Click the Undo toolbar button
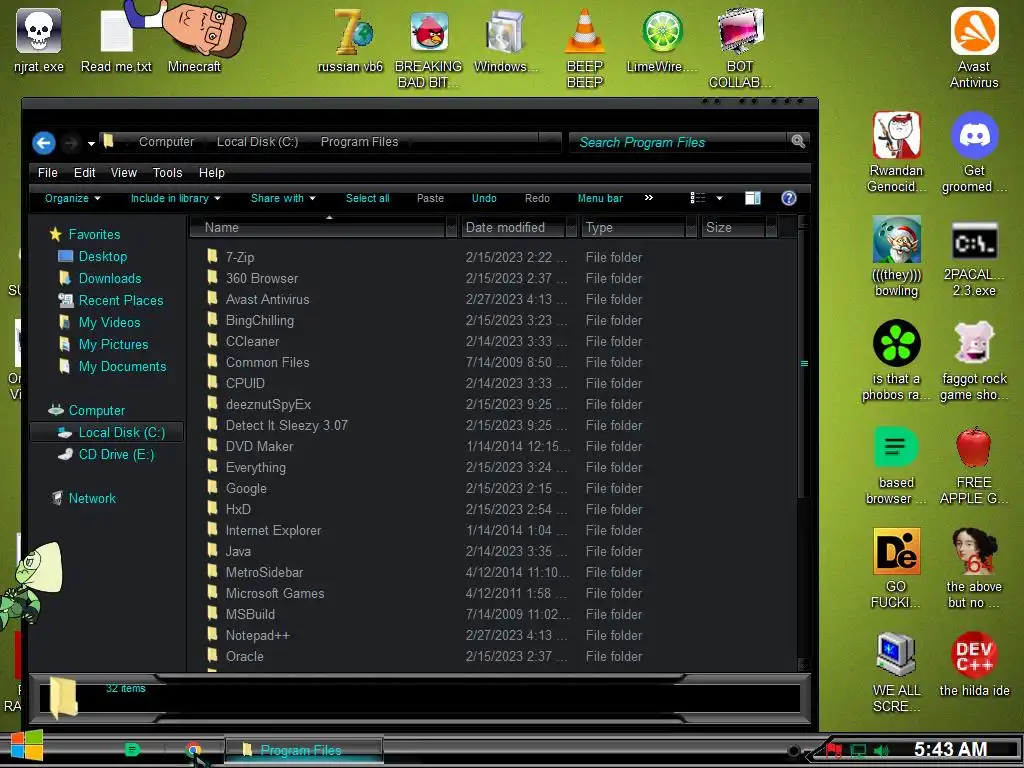 [484, 199]
